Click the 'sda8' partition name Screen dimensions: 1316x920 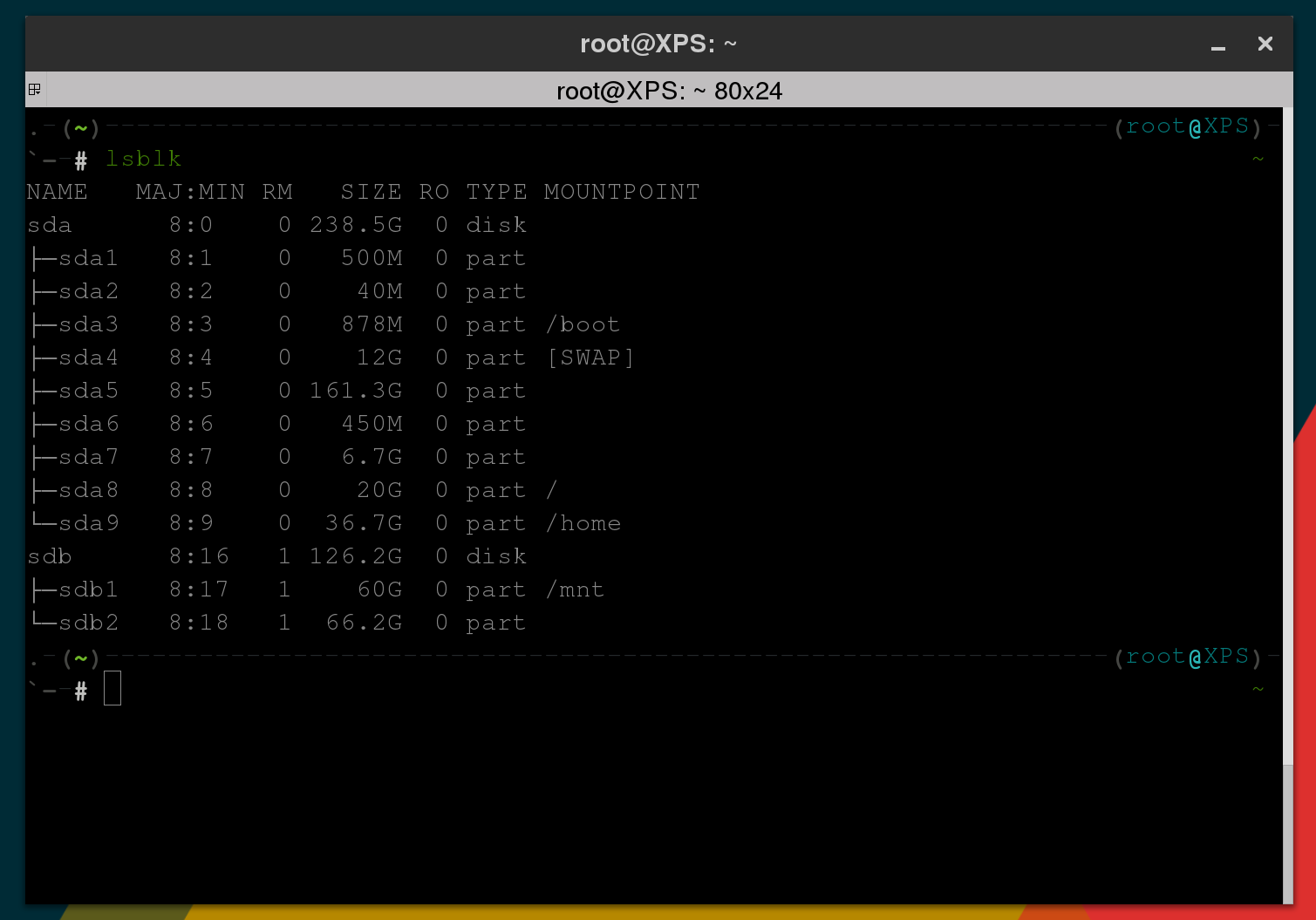[x=88, y=490]
